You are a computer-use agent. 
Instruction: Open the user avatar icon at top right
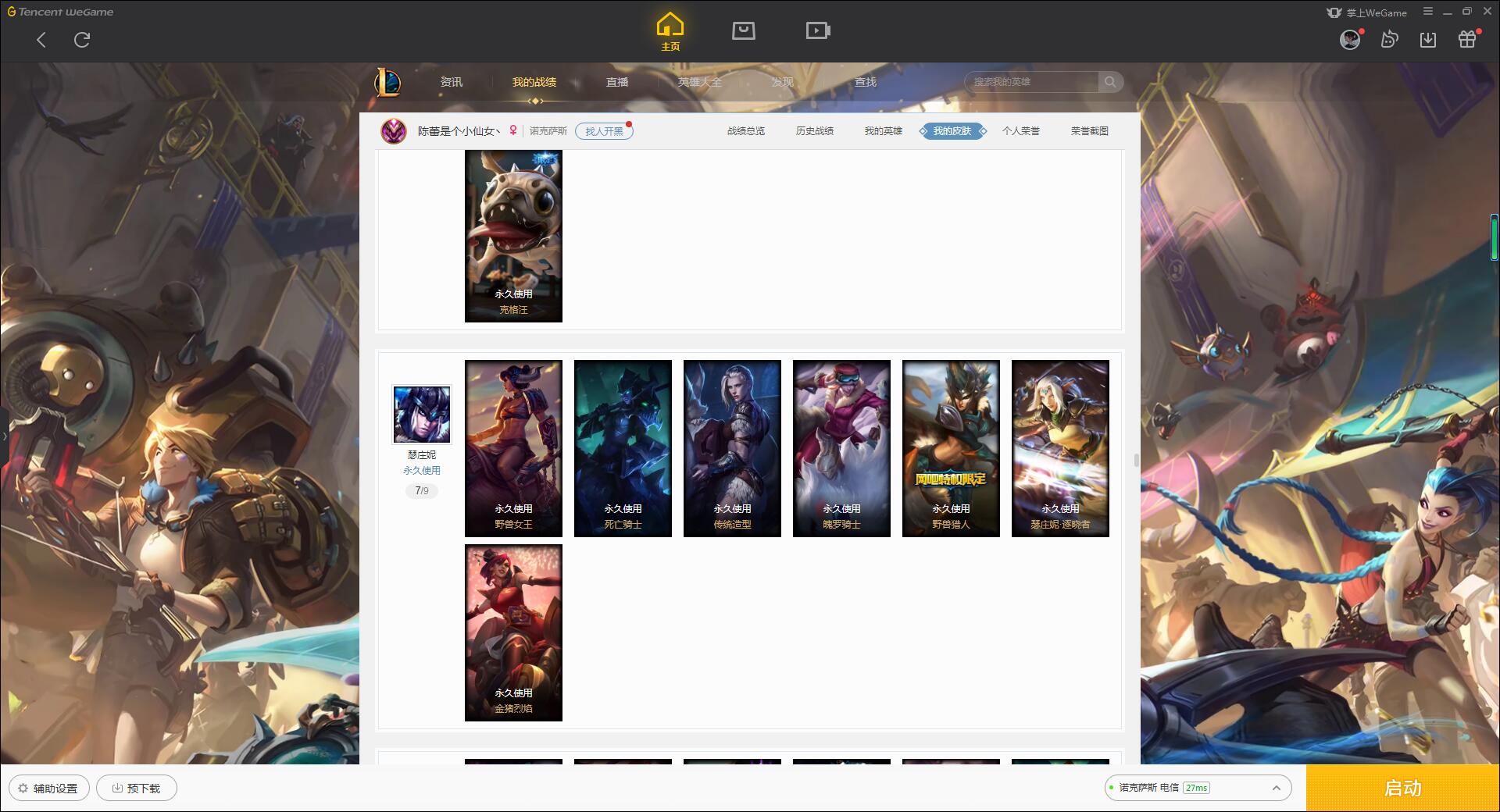1350,39
